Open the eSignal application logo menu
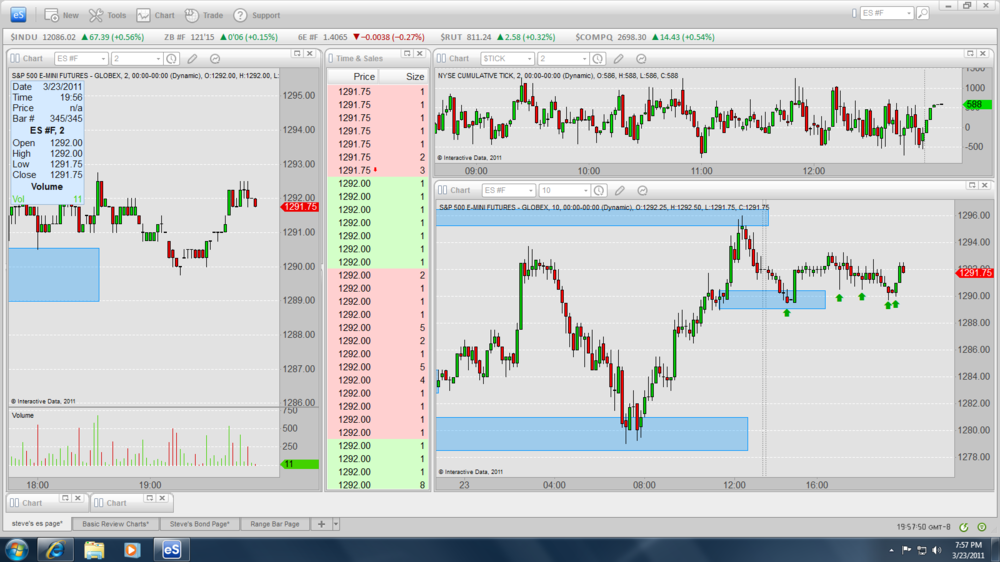The image size is (1000, 562). 18,14
